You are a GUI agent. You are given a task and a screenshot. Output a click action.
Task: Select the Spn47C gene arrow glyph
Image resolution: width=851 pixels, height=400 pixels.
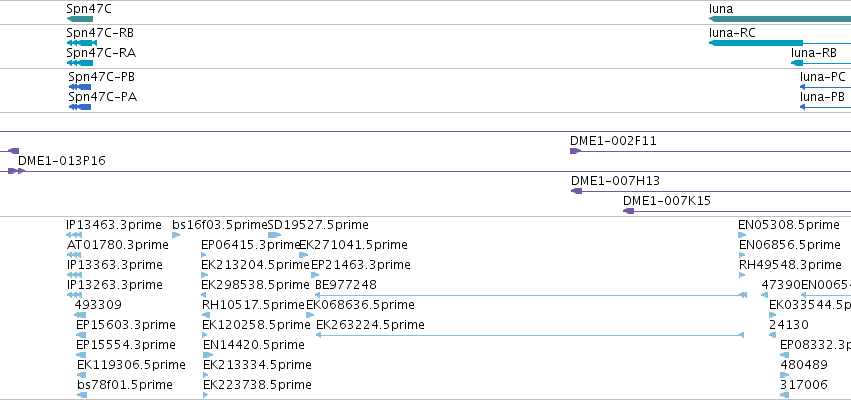(80, 19)
